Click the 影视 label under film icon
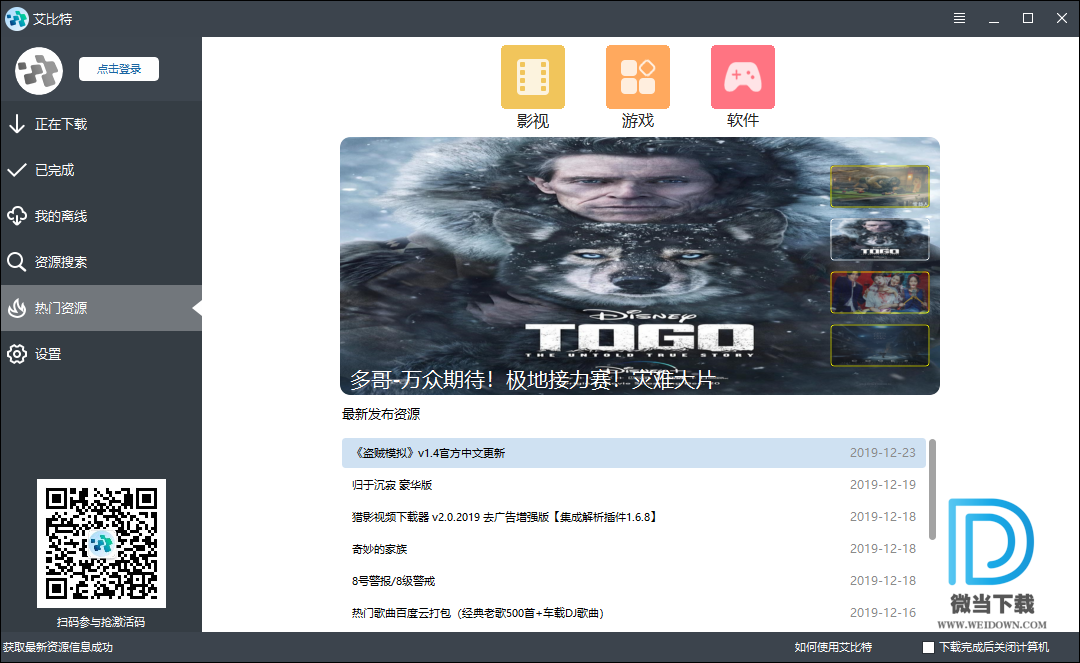Screen dimensions: 1080x663 [532, 121]
